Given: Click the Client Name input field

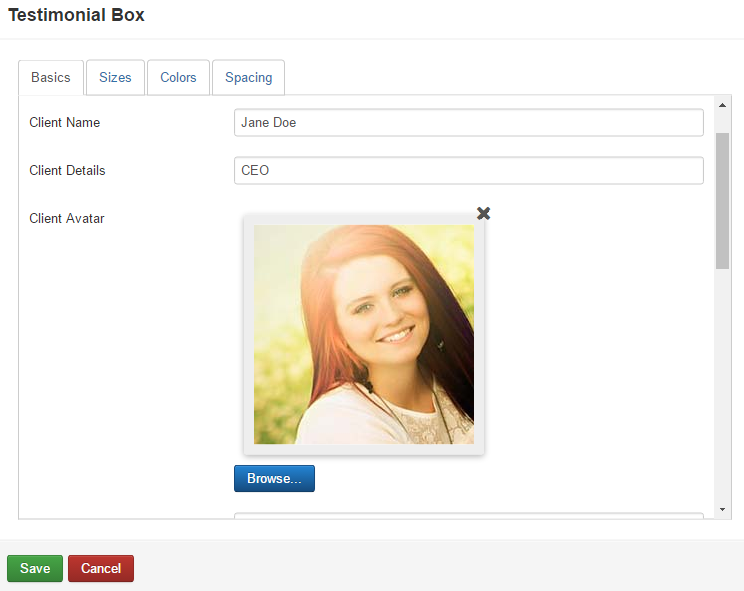Looking at the screenshot, I should 469,122.
